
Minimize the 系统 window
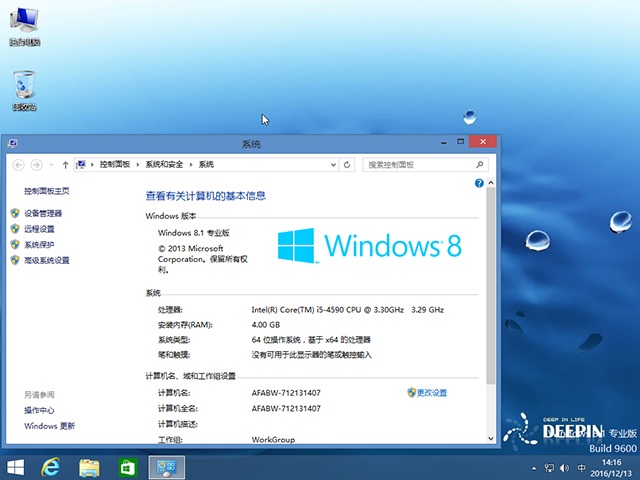(444, 142)
